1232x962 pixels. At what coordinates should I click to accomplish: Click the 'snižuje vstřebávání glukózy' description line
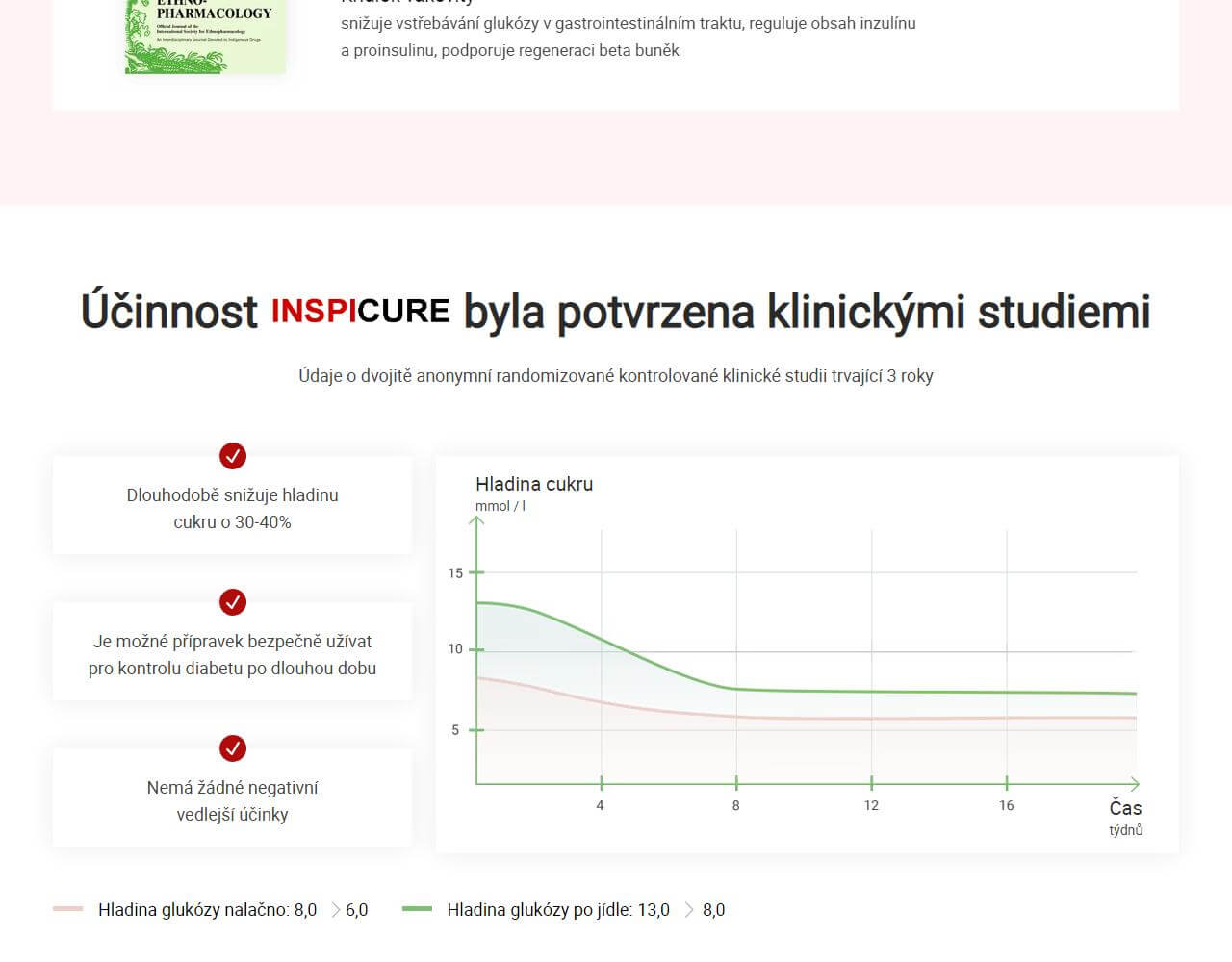[629, 23]
